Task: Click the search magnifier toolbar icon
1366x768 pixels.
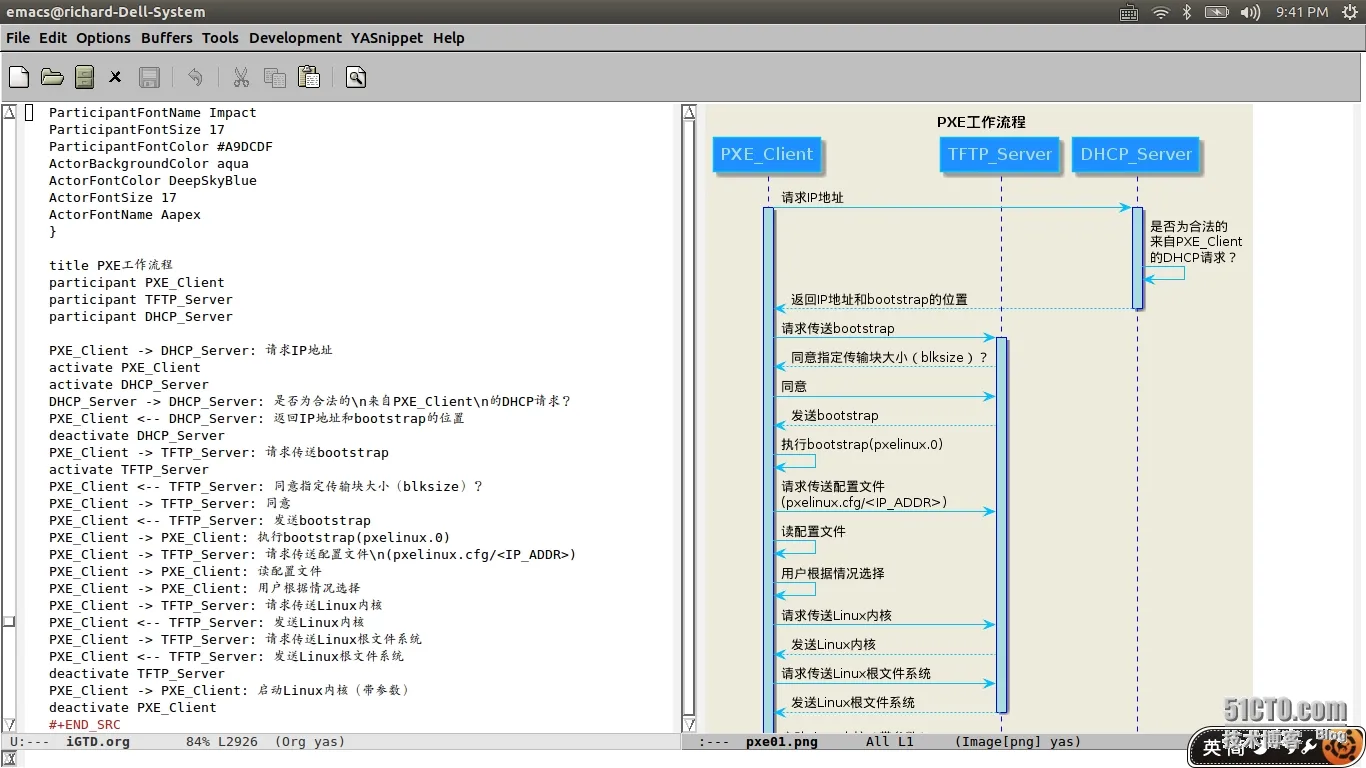Action: [356, 77]
